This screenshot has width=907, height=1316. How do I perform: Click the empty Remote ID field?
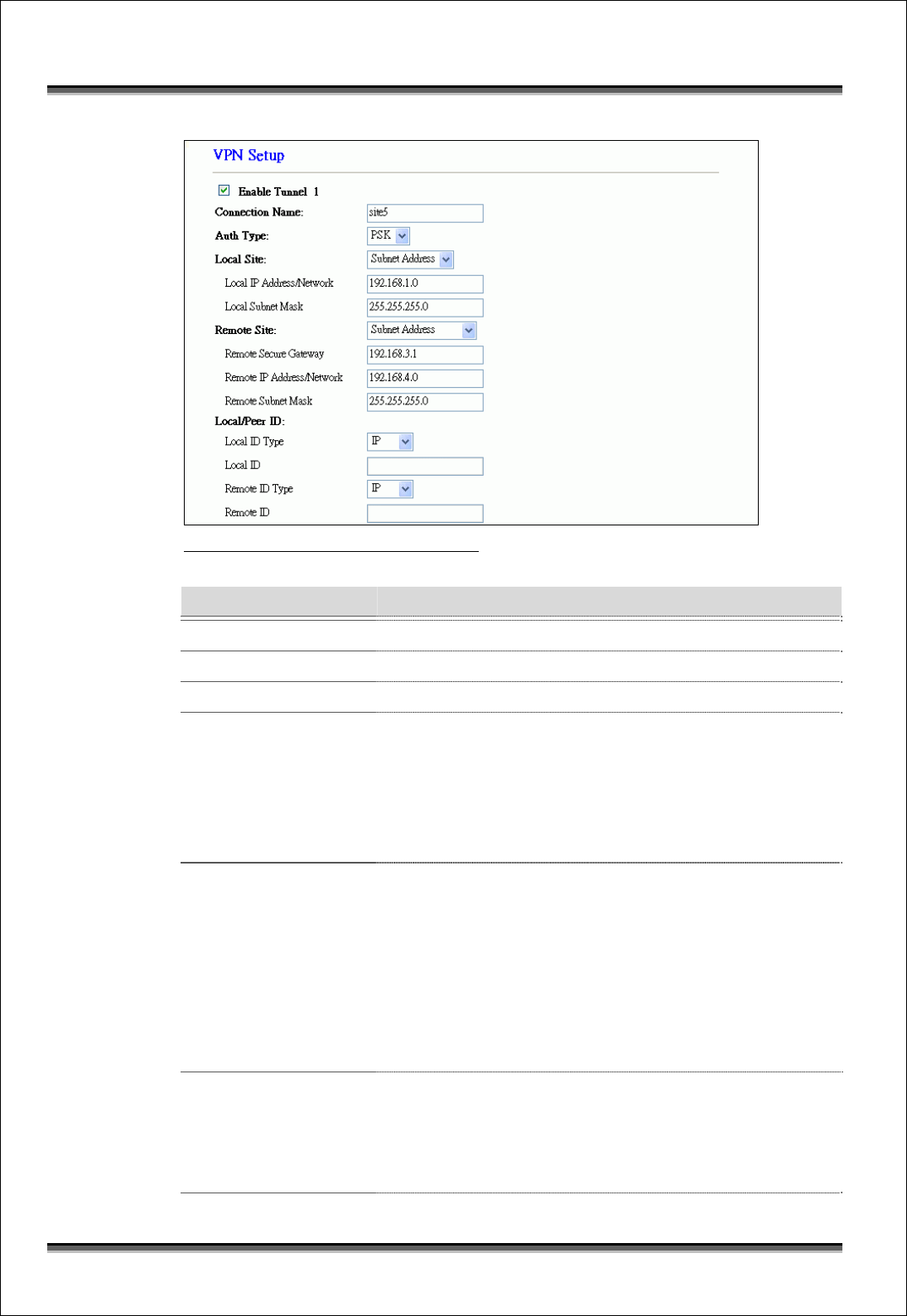click(x=425, y=513)
